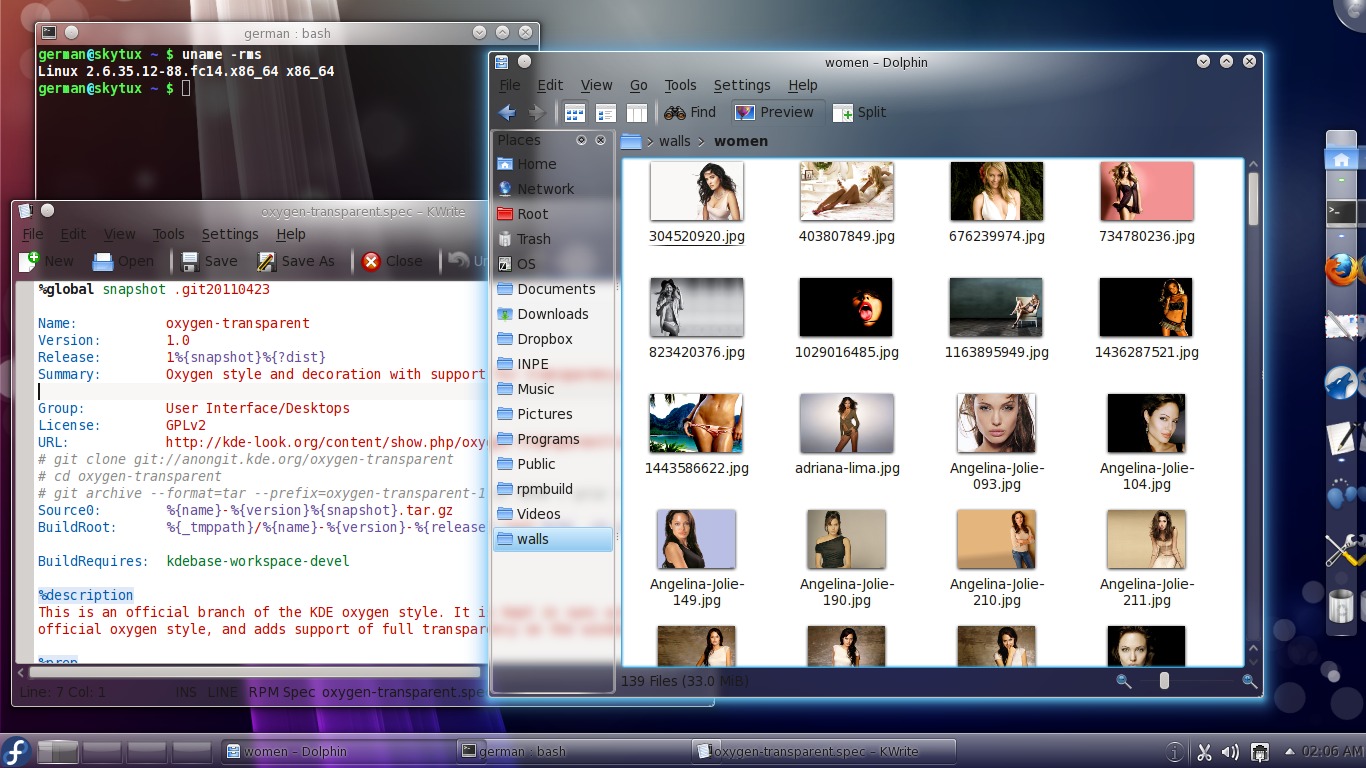Open KWrite's Help menu
This screenshot has width=1366, height=768.
(x=291, y=234)
